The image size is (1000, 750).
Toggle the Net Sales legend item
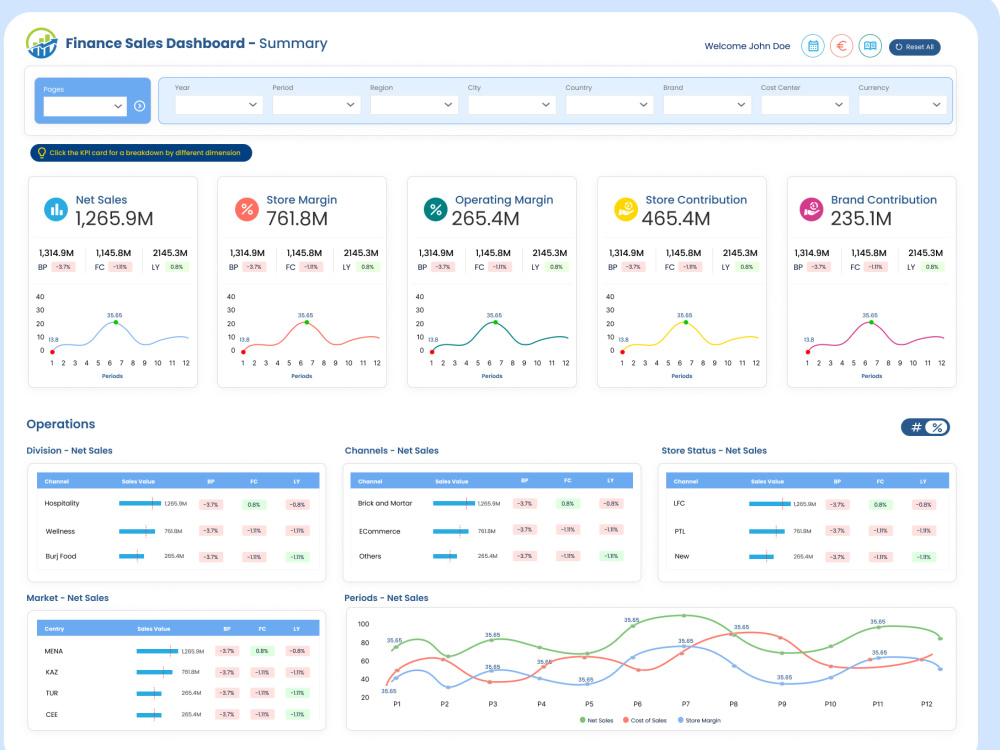tap(596, 720)
